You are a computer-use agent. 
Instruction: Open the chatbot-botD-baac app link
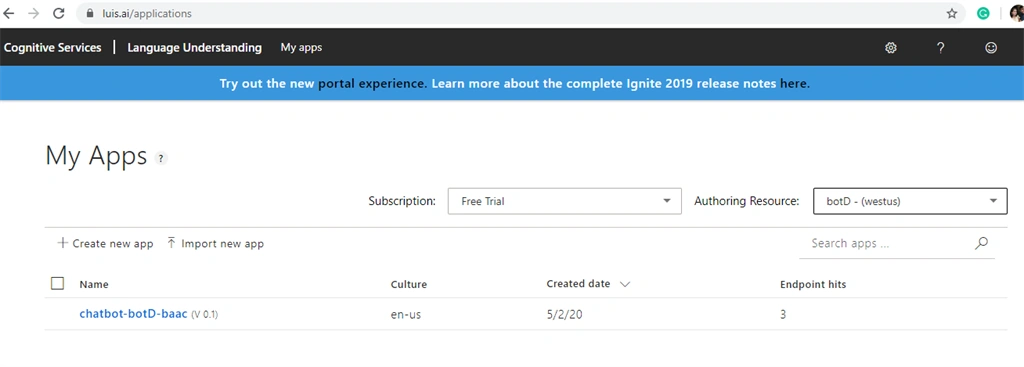133,314
